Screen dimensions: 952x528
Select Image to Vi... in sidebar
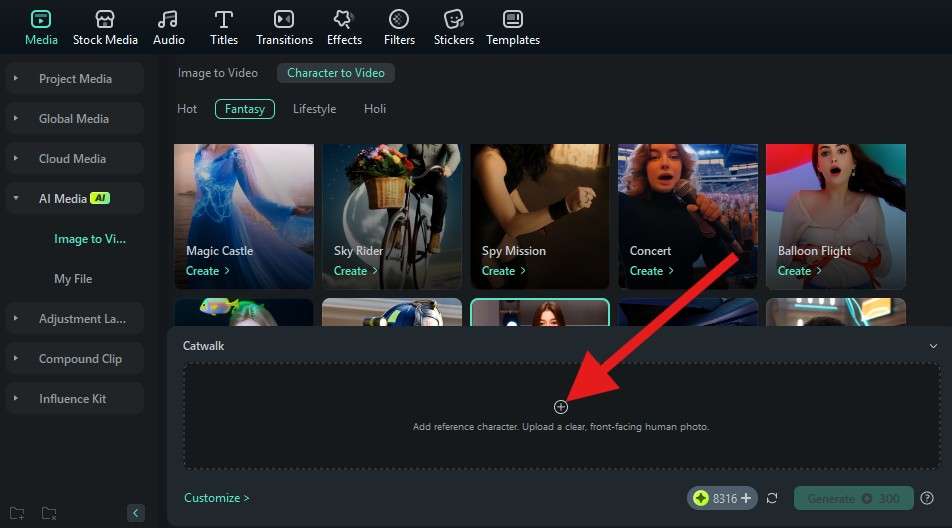pos(90,239)
